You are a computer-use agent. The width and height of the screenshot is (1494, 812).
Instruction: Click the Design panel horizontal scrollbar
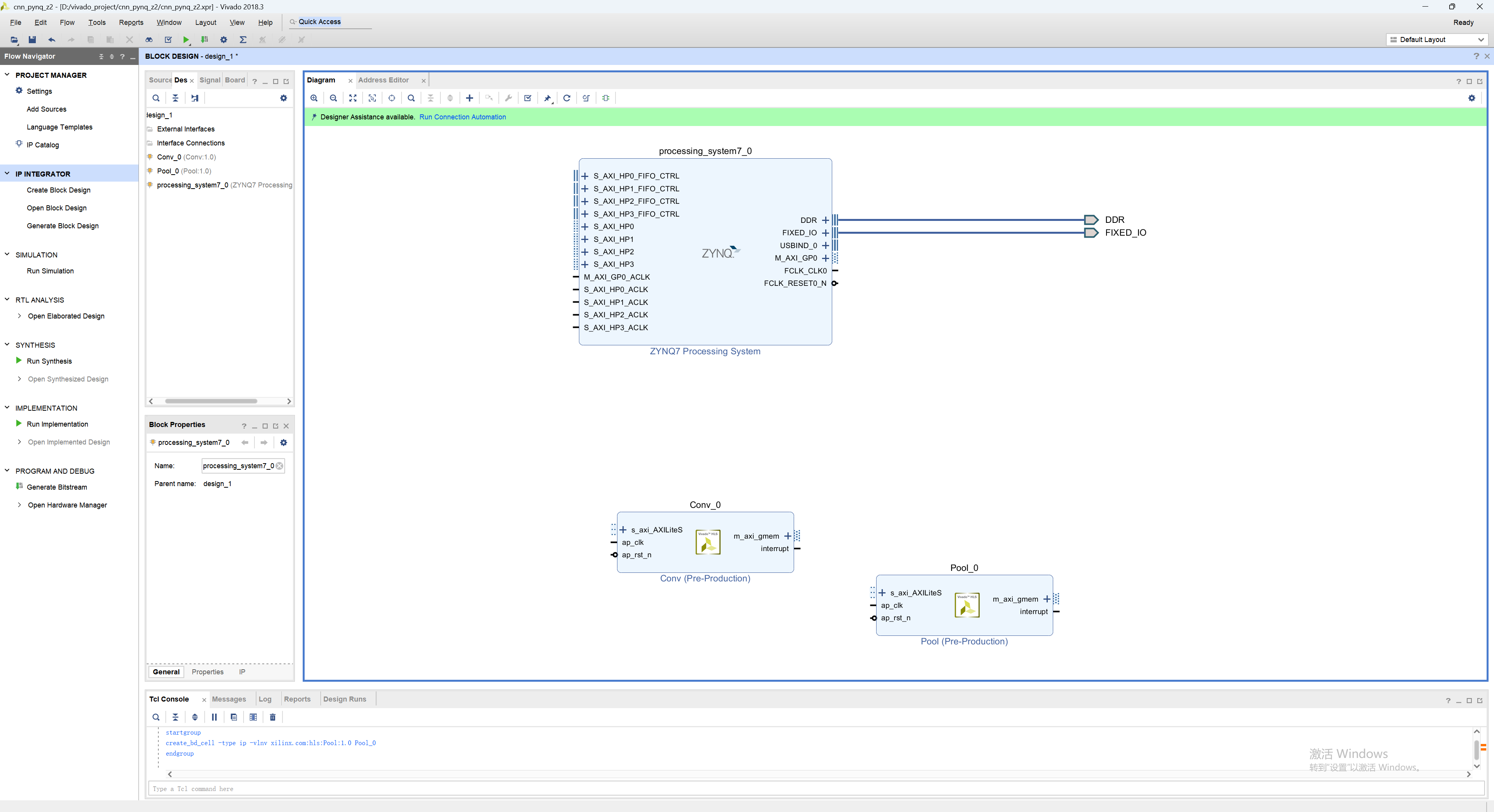210,401
